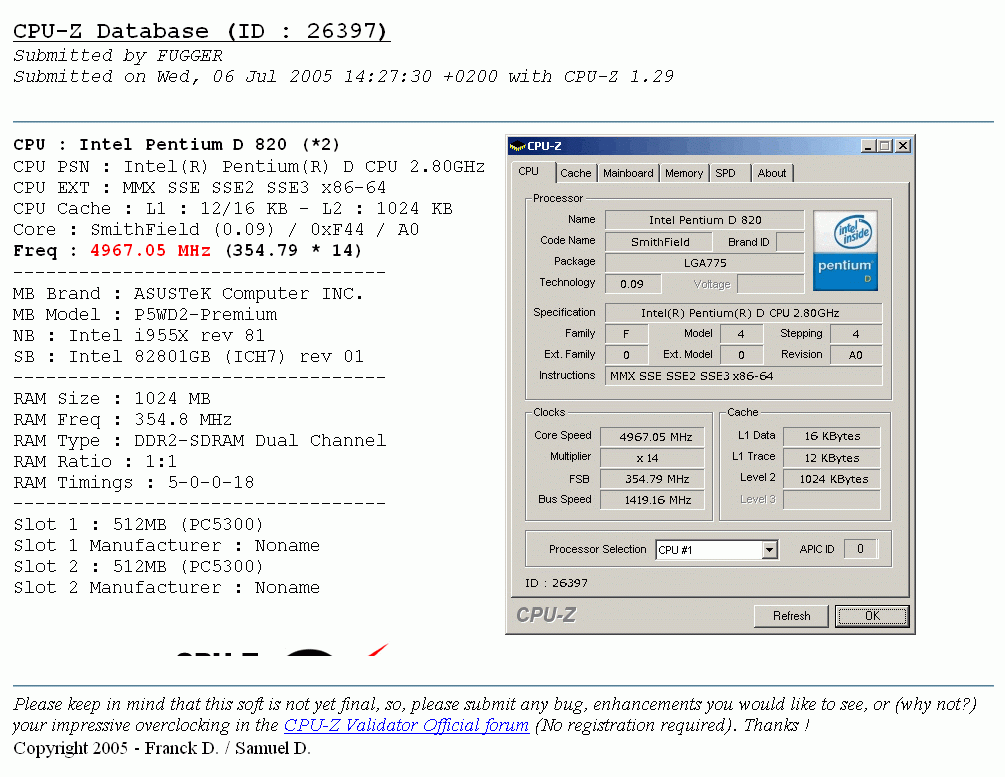Click the Level 2 value 1024 KBytes

(832, 479)
